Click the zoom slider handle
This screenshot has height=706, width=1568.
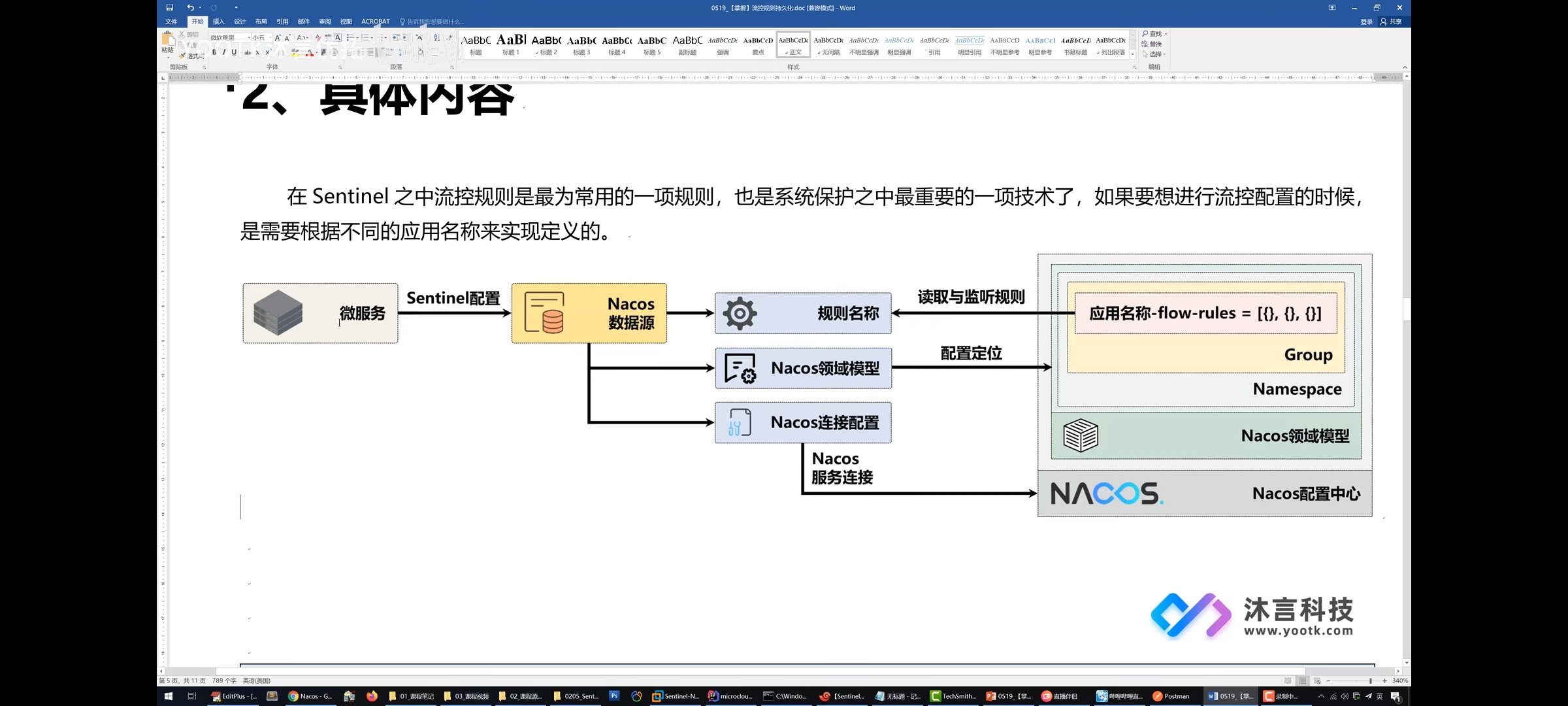pos(1370,681)
